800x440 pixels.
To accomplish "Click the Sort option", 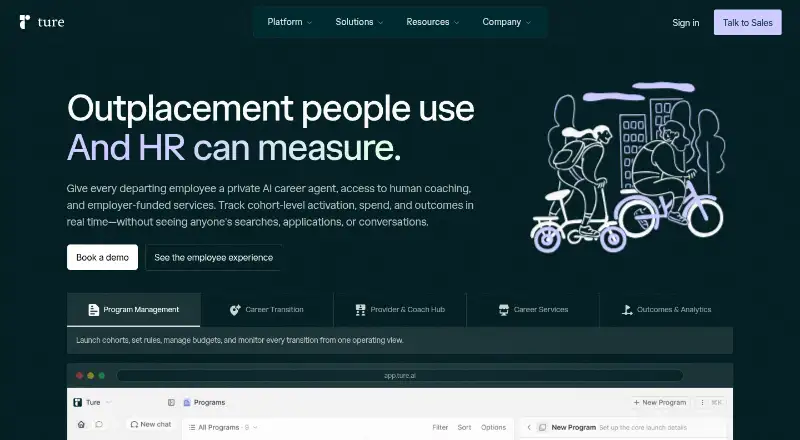I will click(464, 427).
